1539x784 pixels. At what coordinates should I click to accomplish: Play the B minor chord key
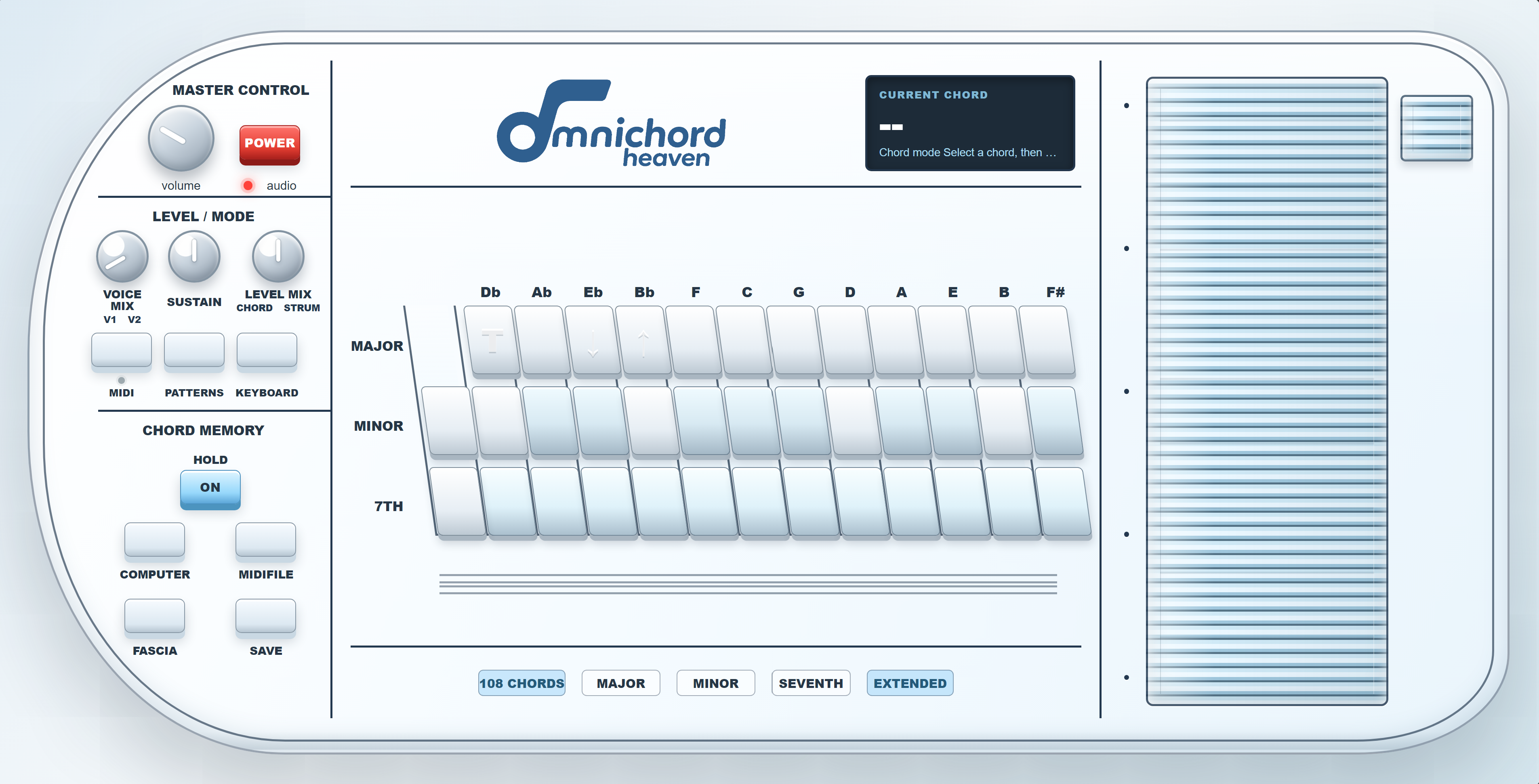(x=1005, y=423)
